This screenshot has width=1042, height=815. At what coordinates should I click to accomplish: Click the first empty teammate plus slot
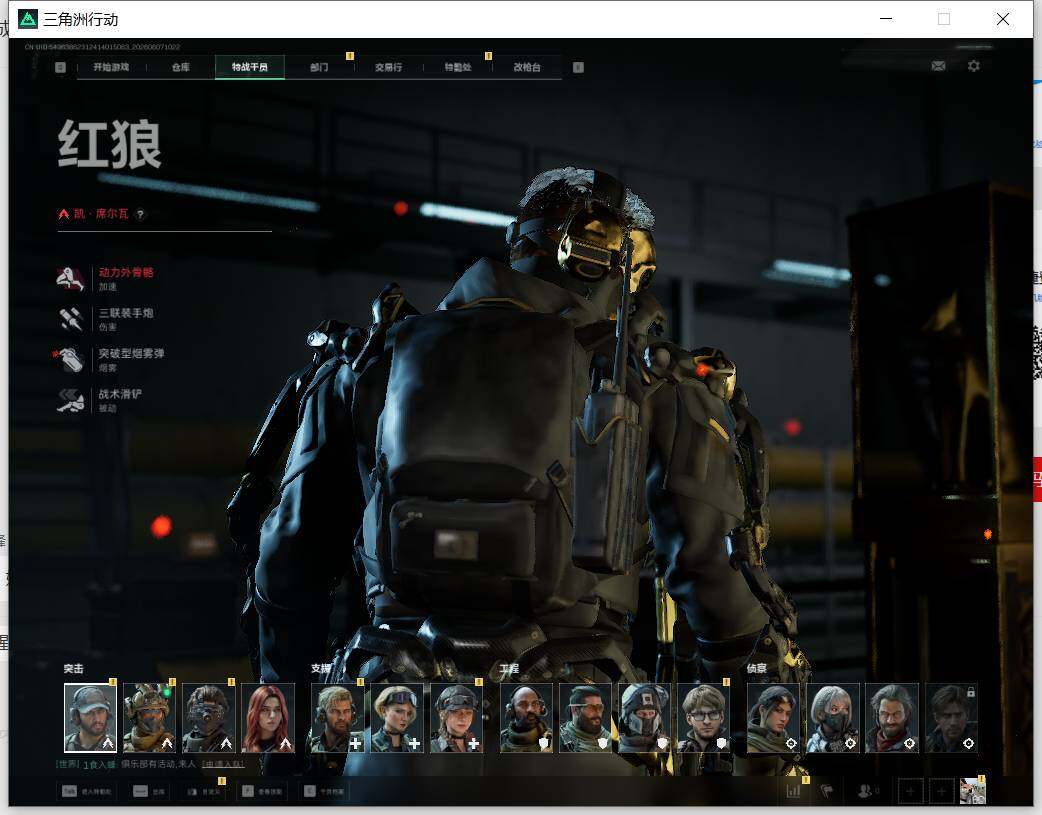click(x=910, y=791)
